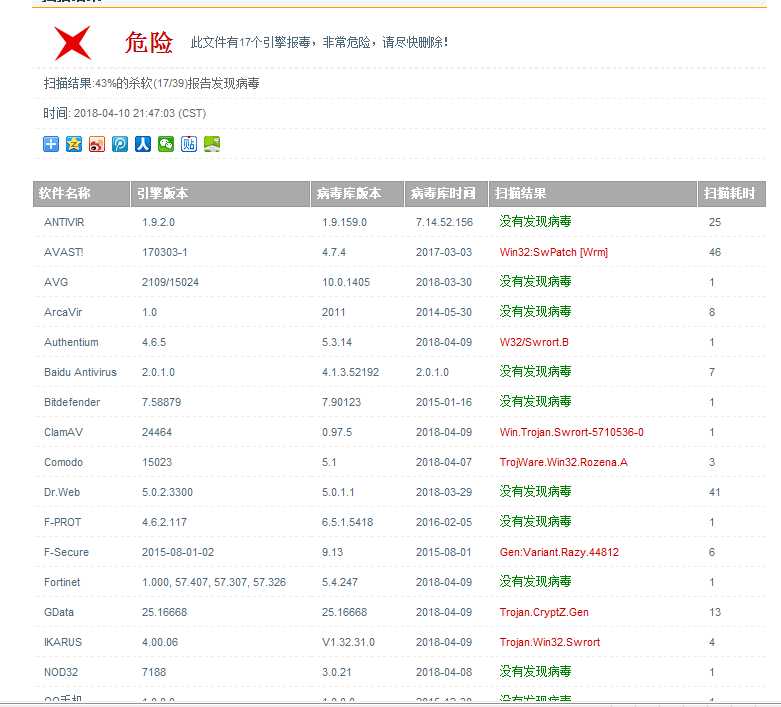The height and width of the screenshot is (707, 781).
Task: Click the 扫描耗时 column header
Action: click(x=732, y=193)
